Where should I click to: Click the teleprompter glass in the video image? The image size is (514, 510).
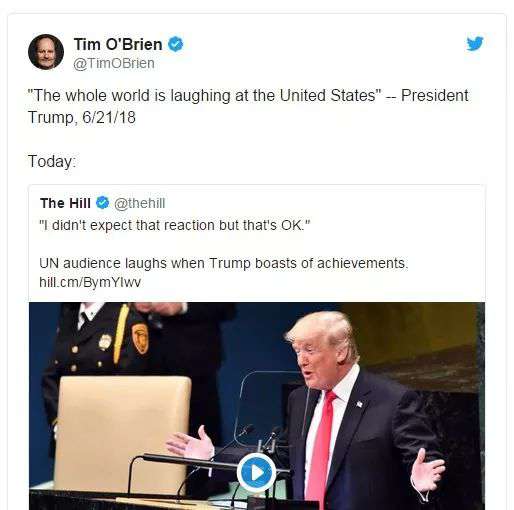point(267,407)
